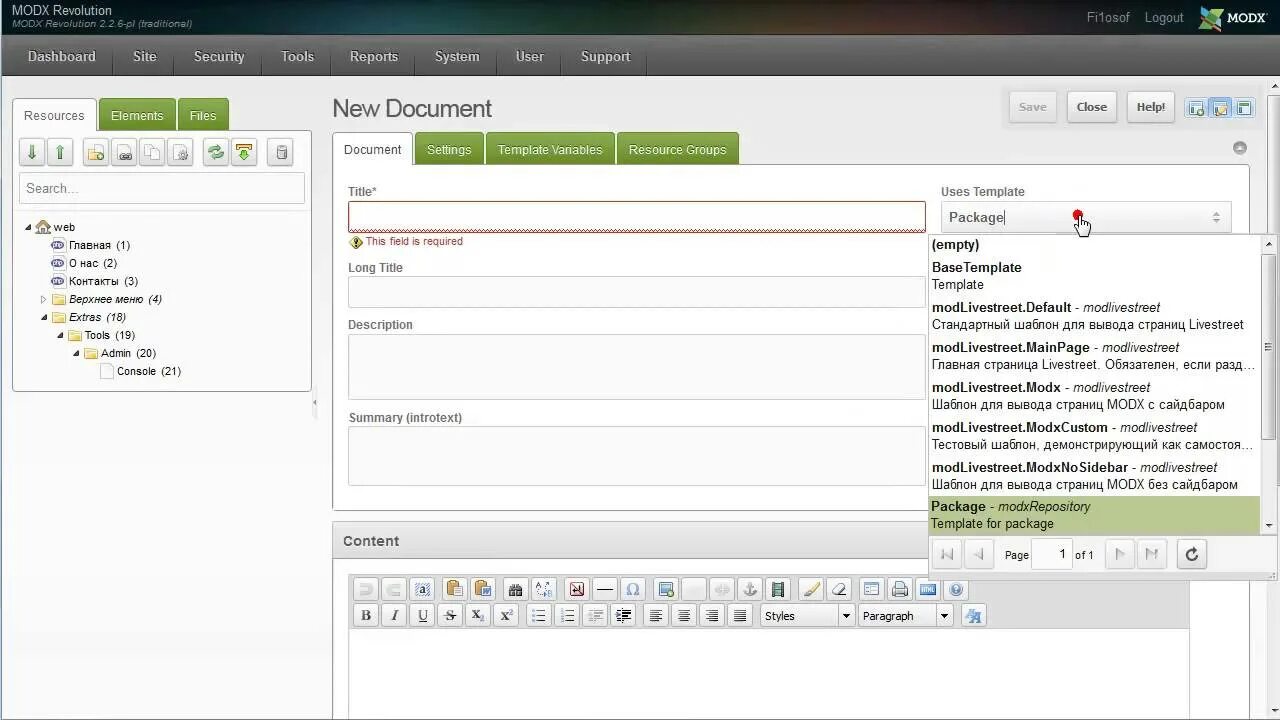Apply superscript formatting
Viewport: 1280px width, 720px height.
[x=506, y=616]
